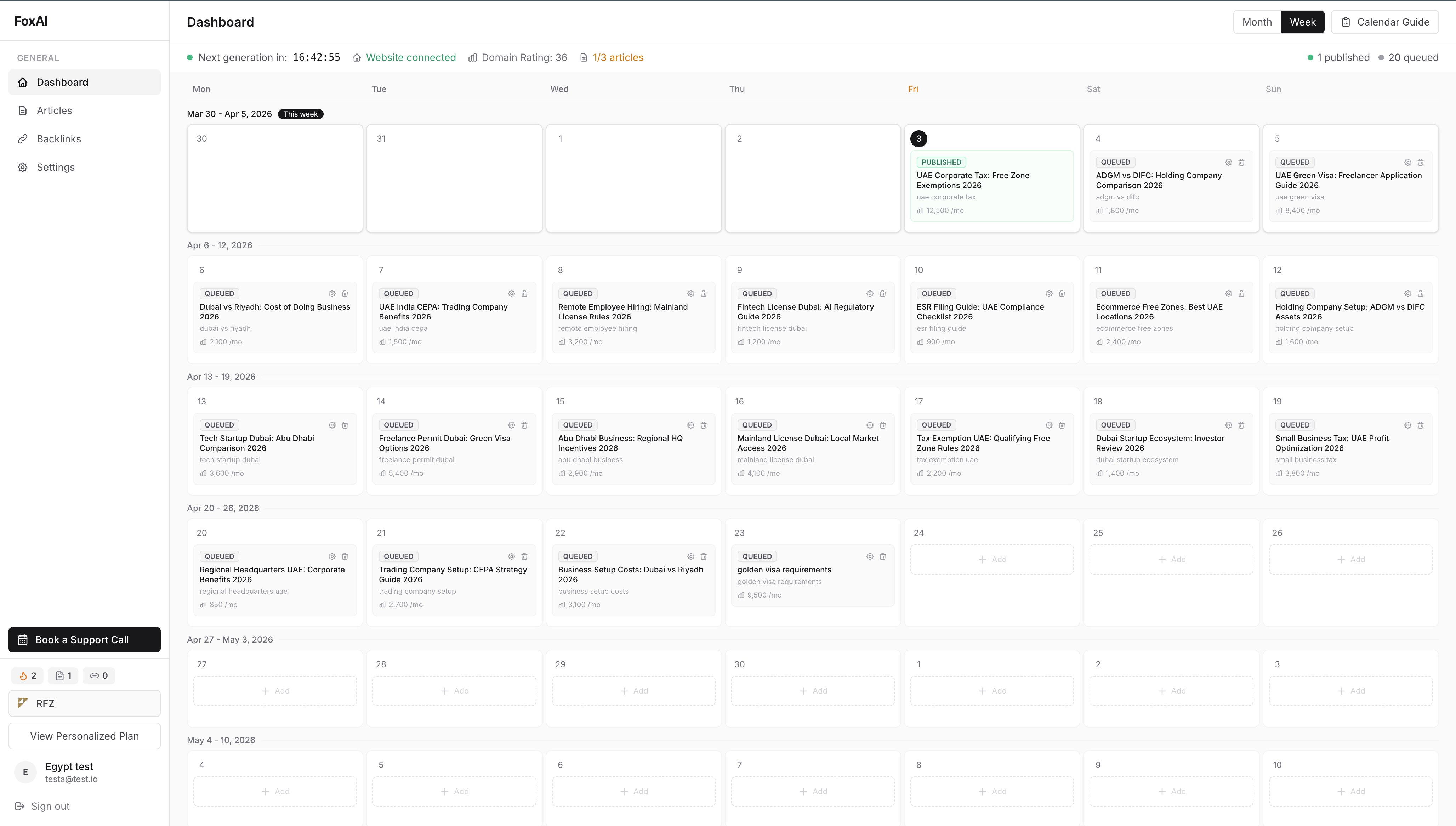
Task: Delete the golden visa requirements article
Action: [882, 556]
